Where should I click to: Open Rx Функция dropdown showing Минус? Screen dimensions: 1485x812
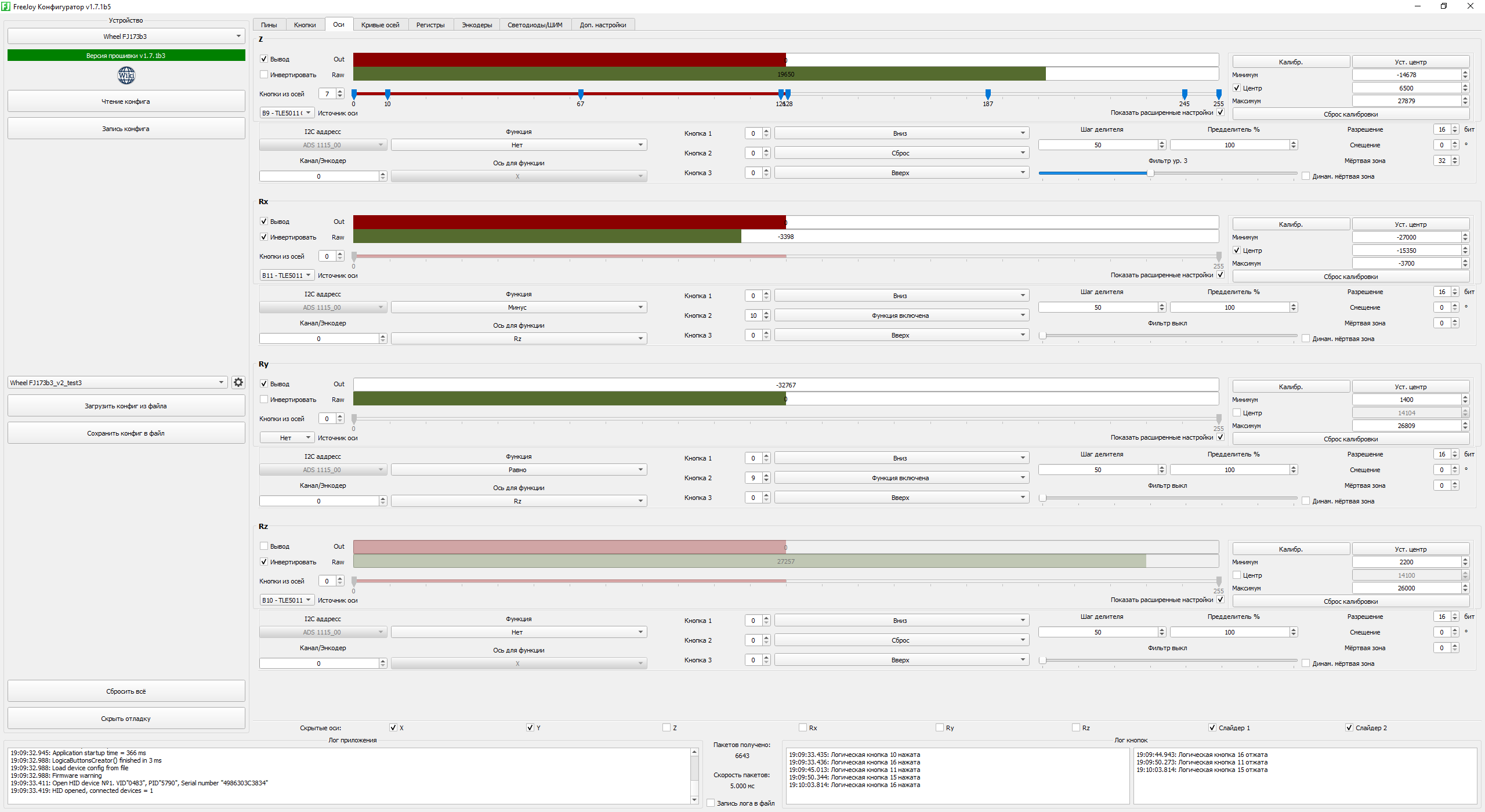point(519,307)
